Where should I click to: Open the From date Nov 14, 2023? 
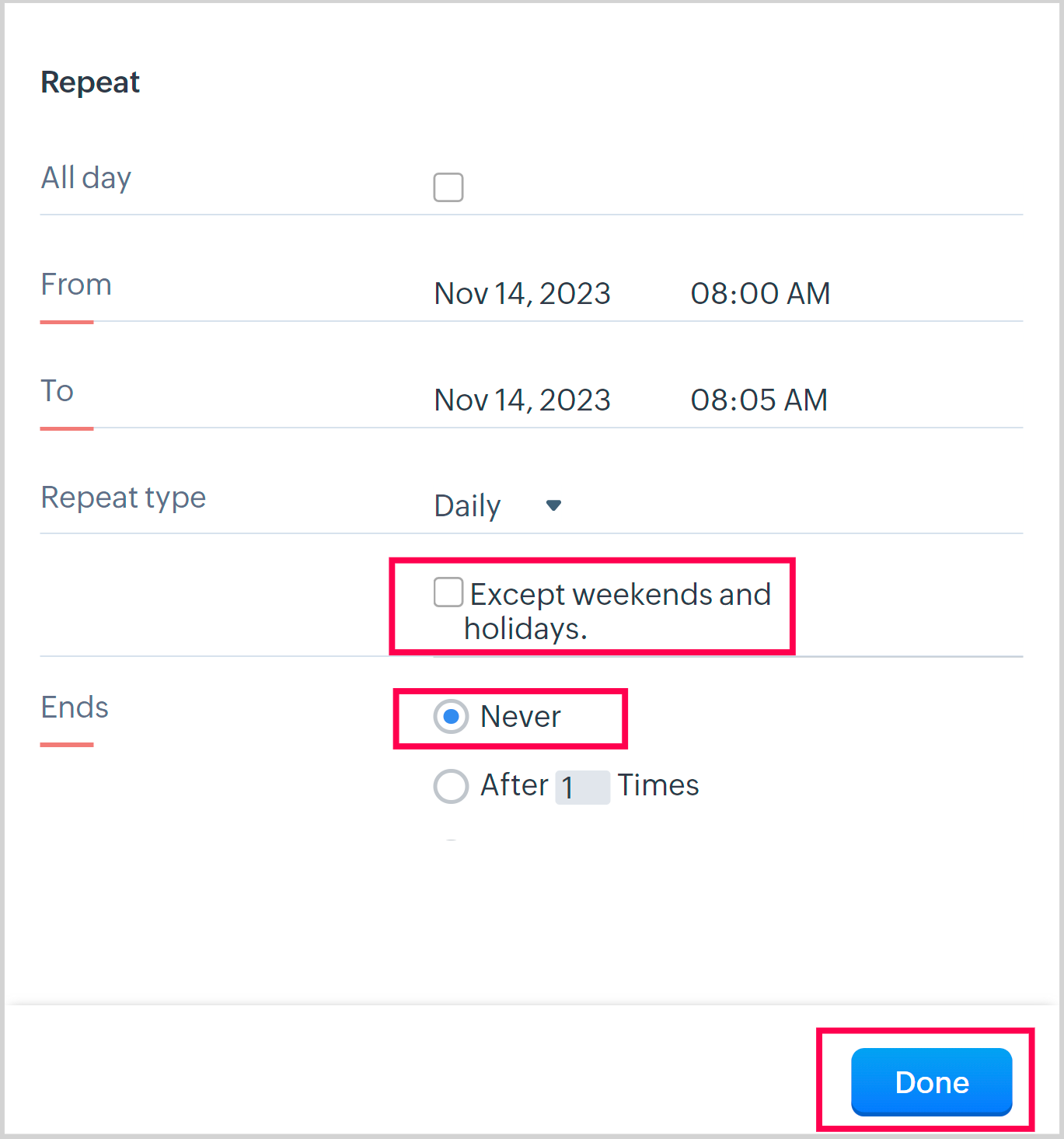(x=522, y=294)
